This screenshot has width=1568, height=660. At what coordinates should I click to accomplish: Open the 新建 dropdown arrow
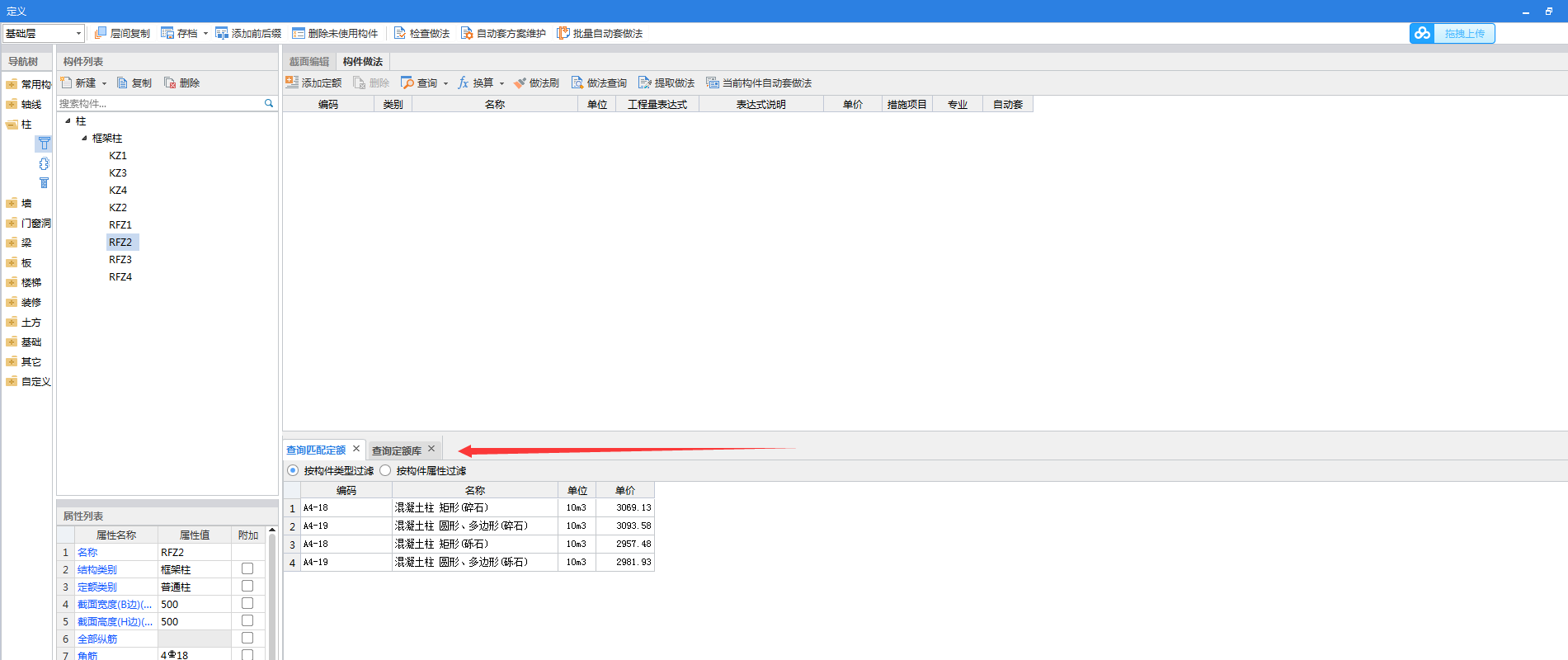(104, 83)
